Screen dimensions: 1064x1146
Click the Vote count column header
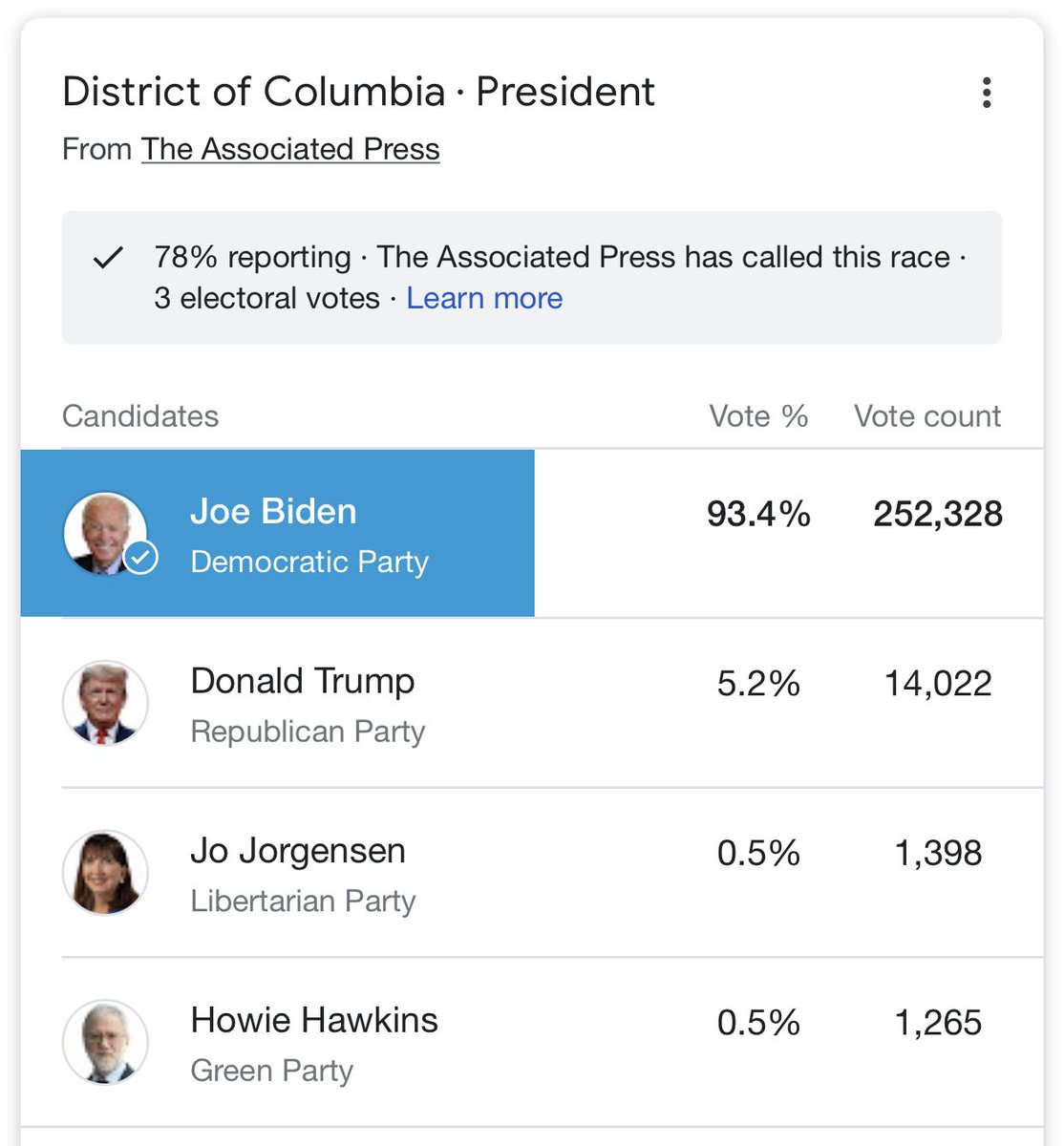[x=927, y=416]
